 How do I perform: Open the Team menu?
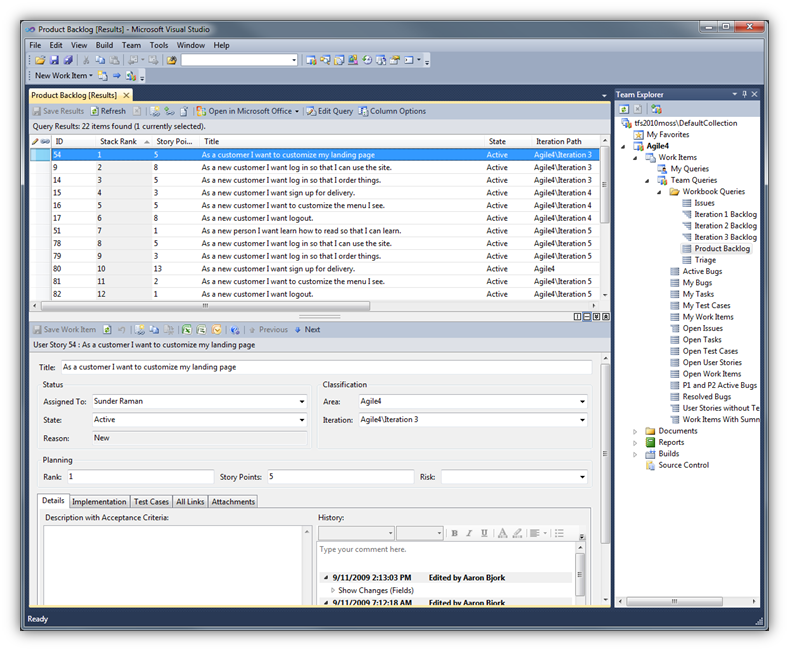(x=131, y=45)
